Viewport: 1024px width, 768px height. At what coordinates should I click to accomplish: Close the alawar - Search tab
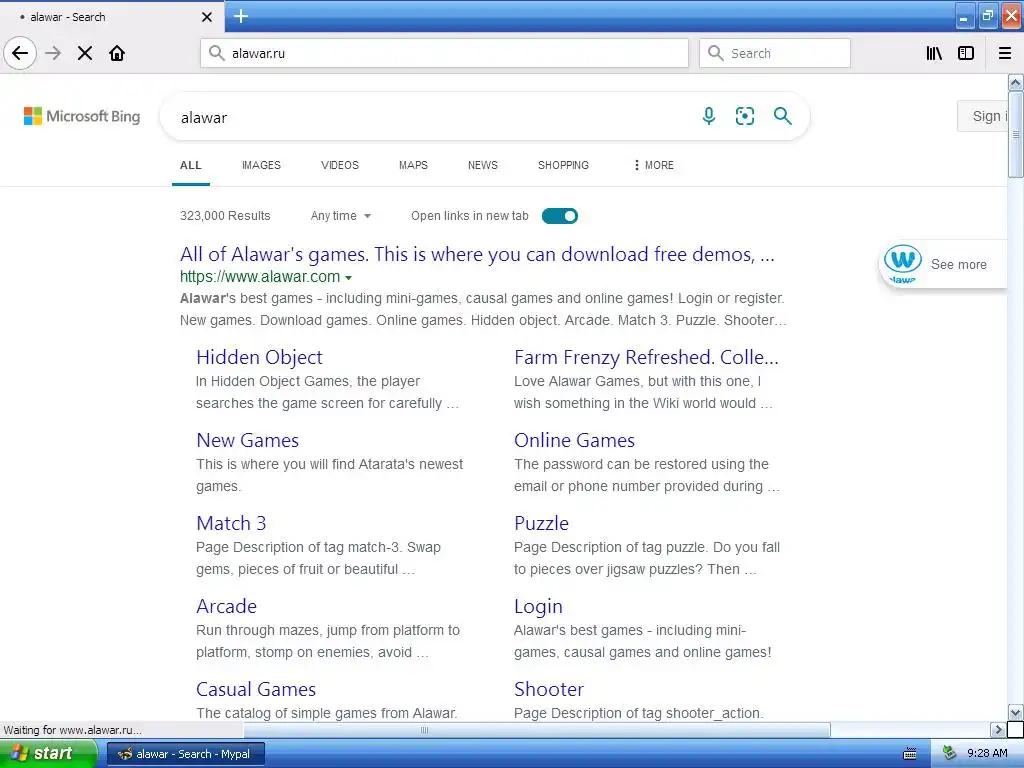[207, 17]
